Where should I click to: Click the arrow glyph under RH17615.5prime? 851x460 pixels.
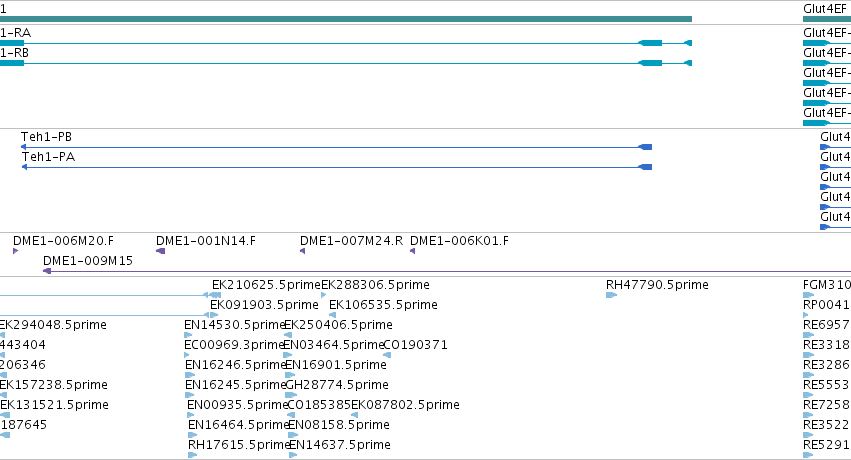193,455
